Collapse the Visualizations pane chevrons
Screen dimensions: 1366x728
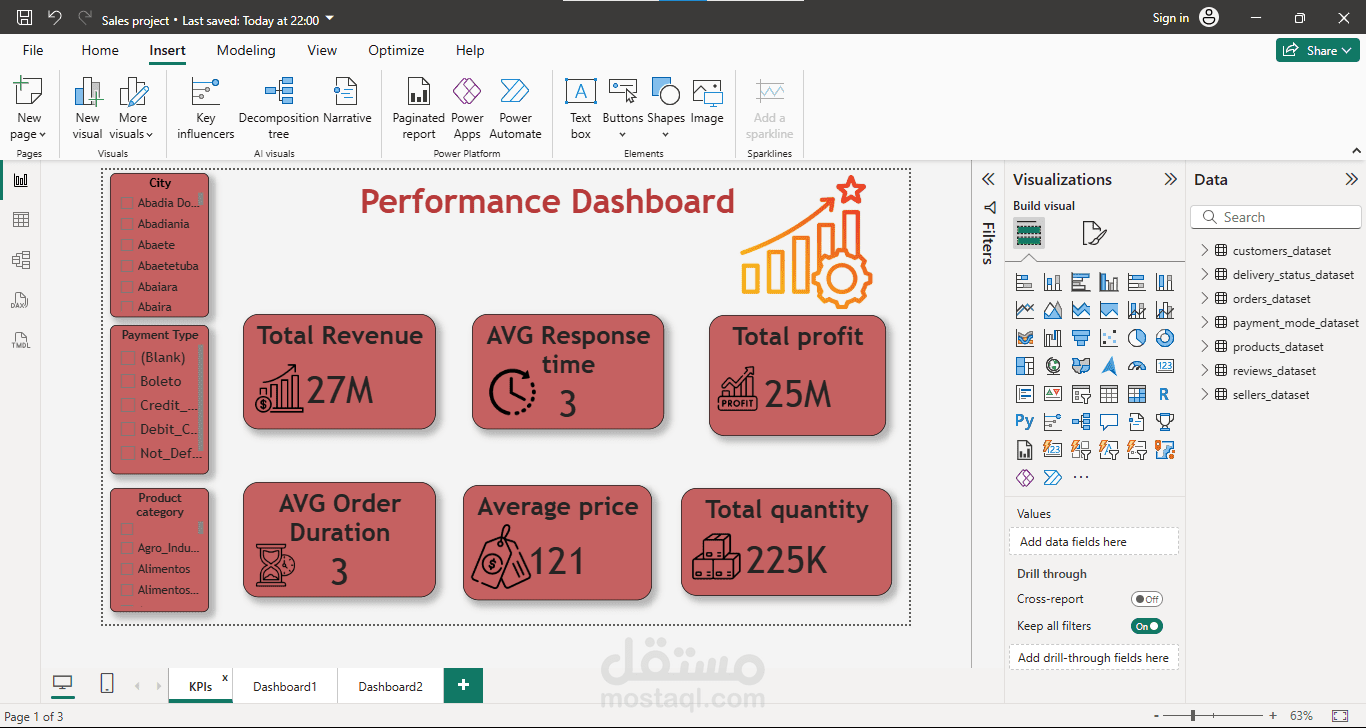pyautogui.click(x=1171, y=180)
